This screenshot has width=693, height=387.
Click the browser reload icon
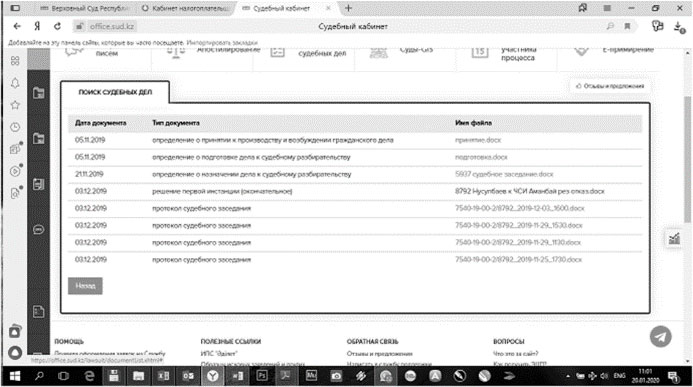click(x=57, y=27)
